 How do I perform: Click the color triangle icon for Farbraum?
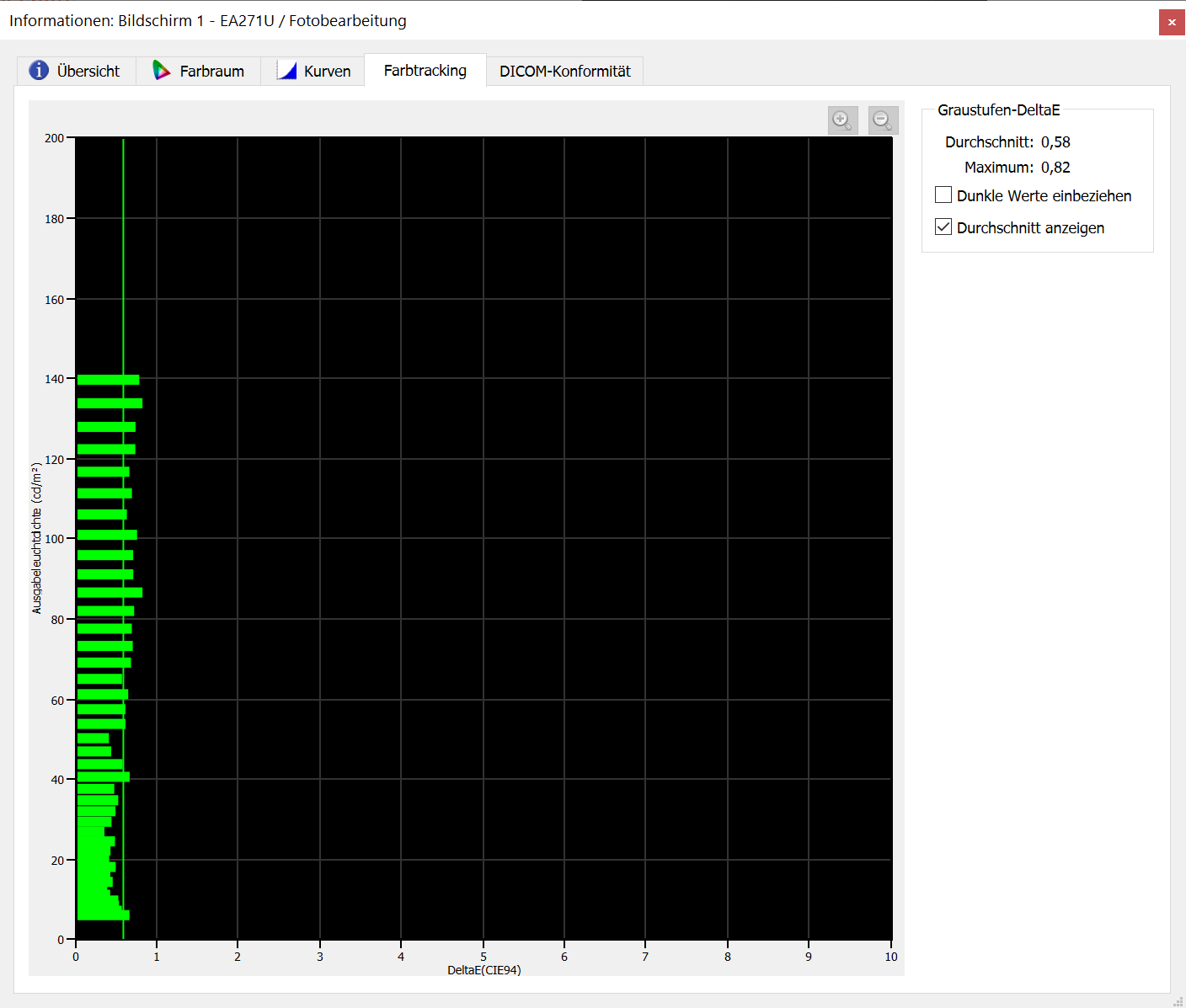pos(161,71)
